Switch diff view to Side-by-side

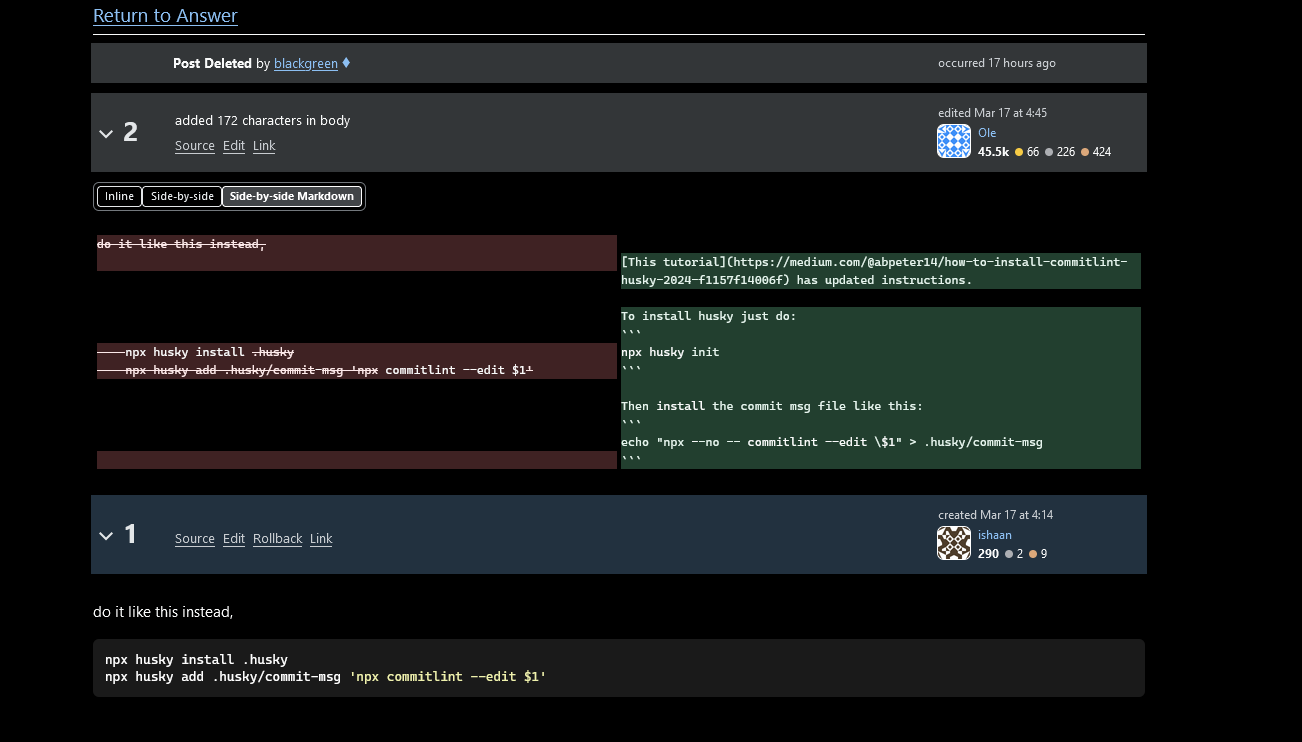click(x=182, y=196)
